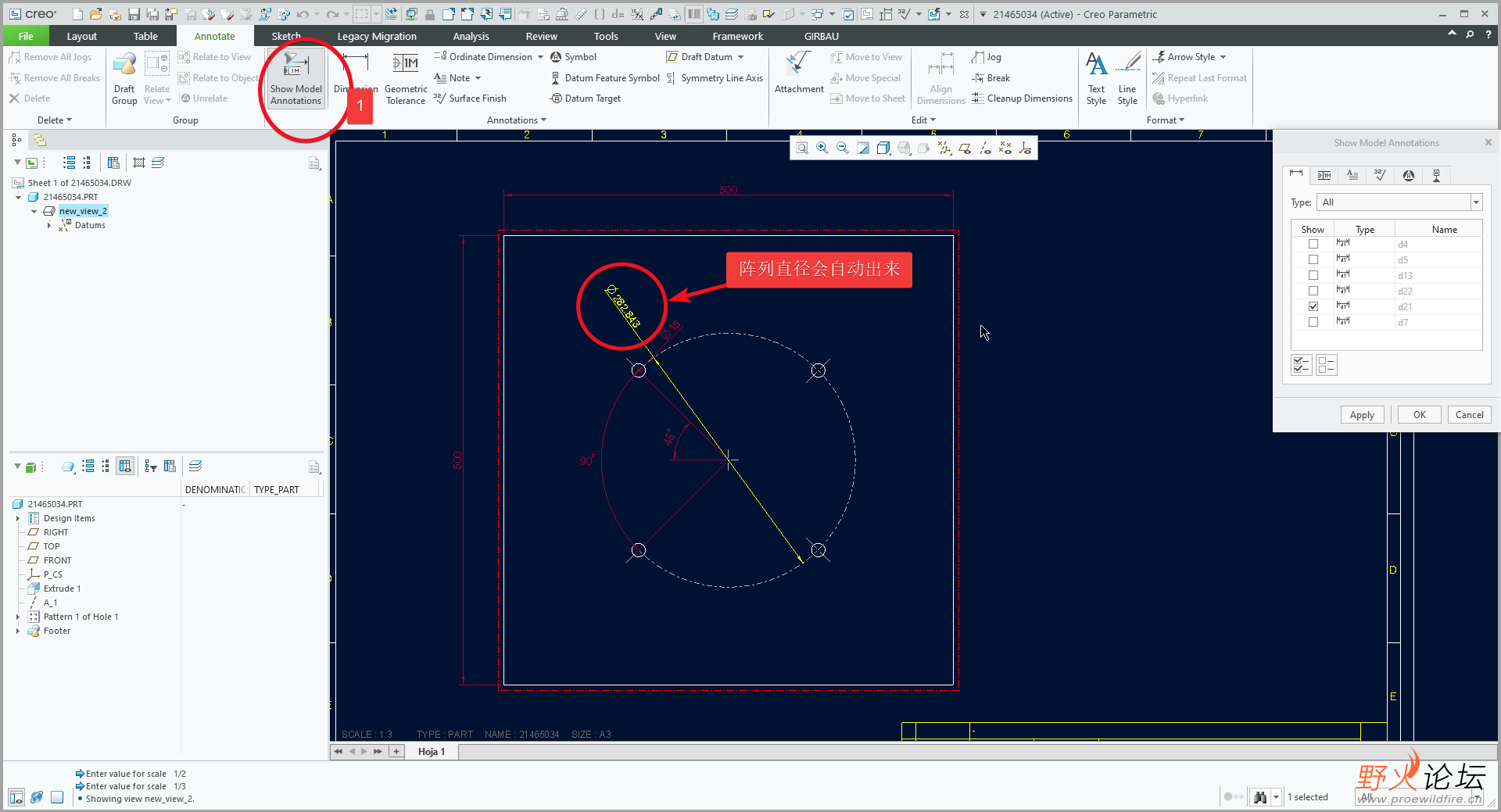Check the Show box for d13
1501x812 pixels.
(1313, 275)
